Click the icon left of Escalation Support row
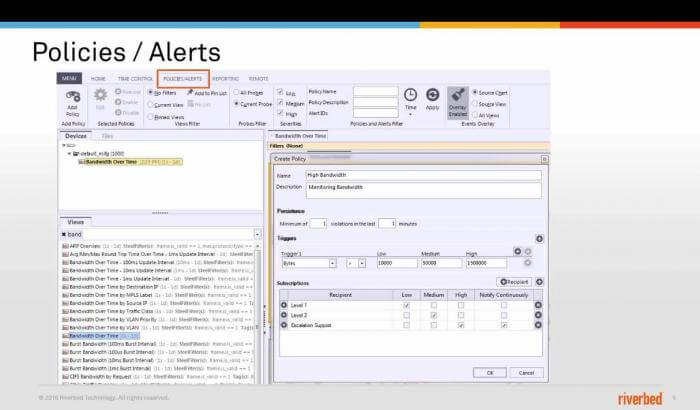700x410 pixels. (x=284, y=325)
